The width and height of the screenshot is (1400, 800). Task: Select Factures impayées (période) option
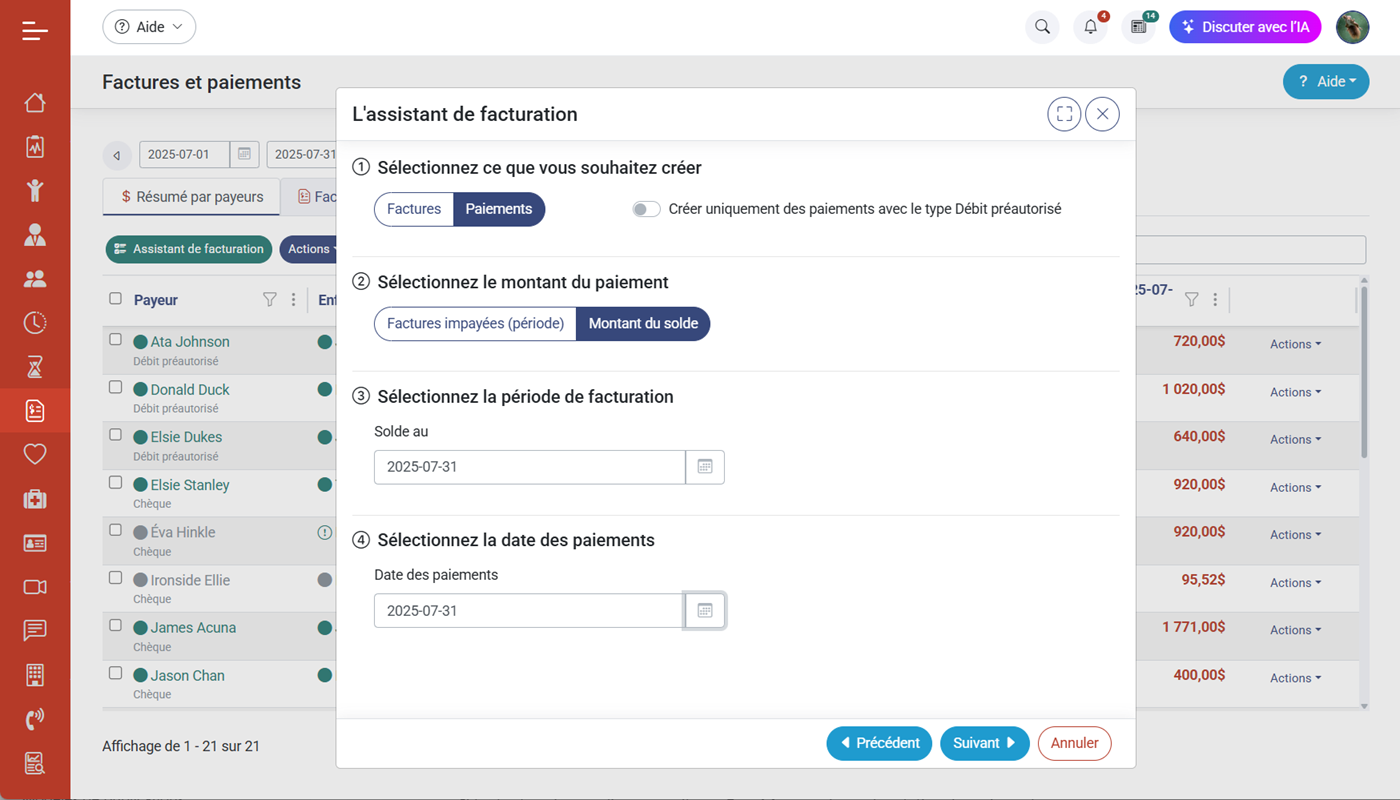click(x=476, y=324)
